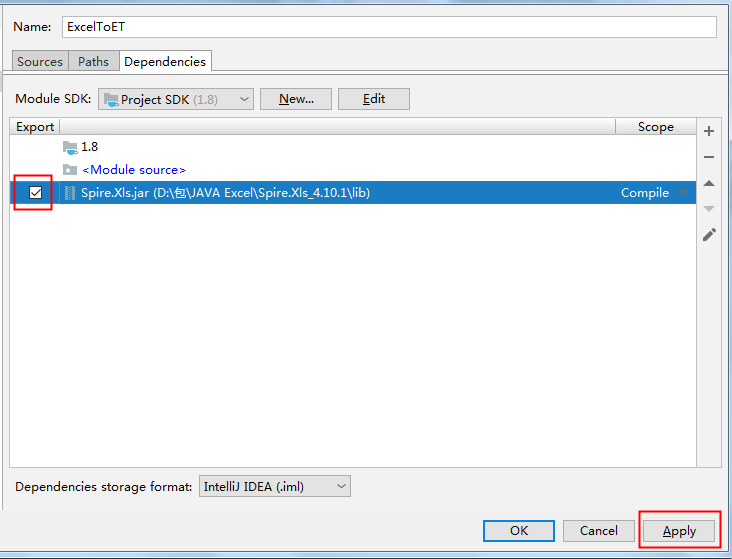Image resolution: width=732 pixels, height=559 pixels.
Task: Move dependency down with arrow icon
Action: (709, 209)
